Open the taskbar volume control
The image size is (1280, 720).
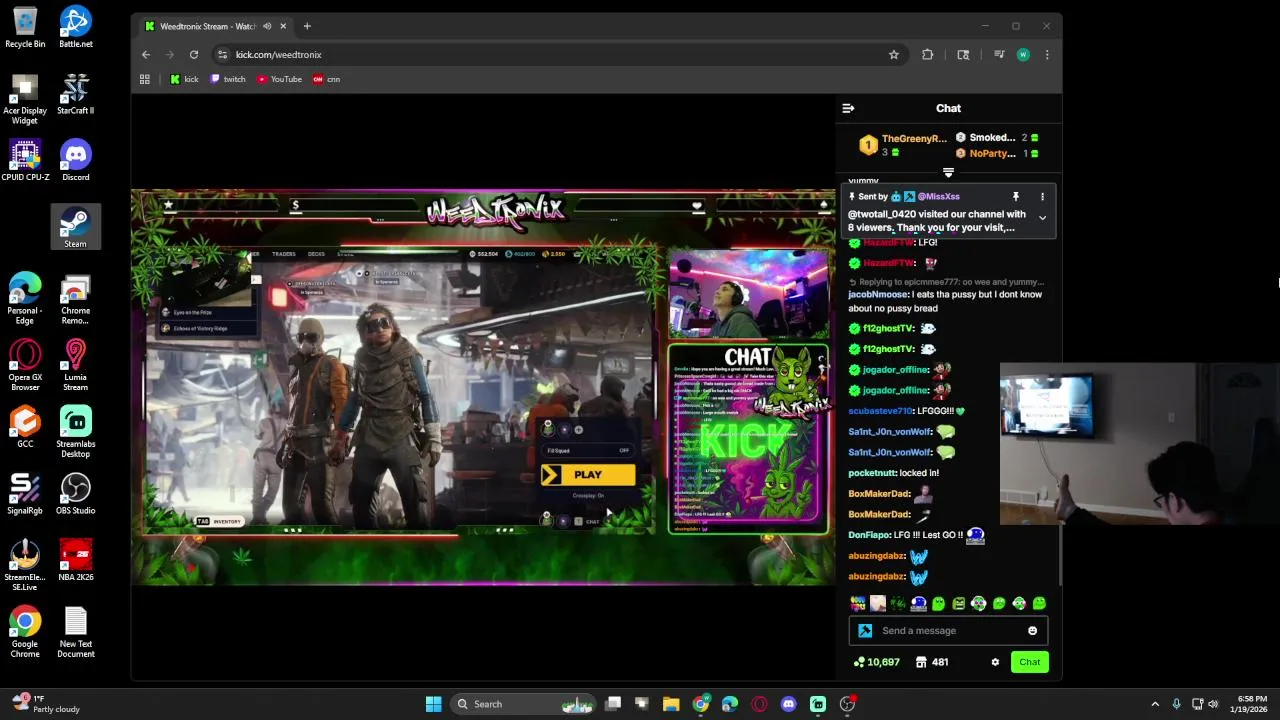(x=1213, y=704)
